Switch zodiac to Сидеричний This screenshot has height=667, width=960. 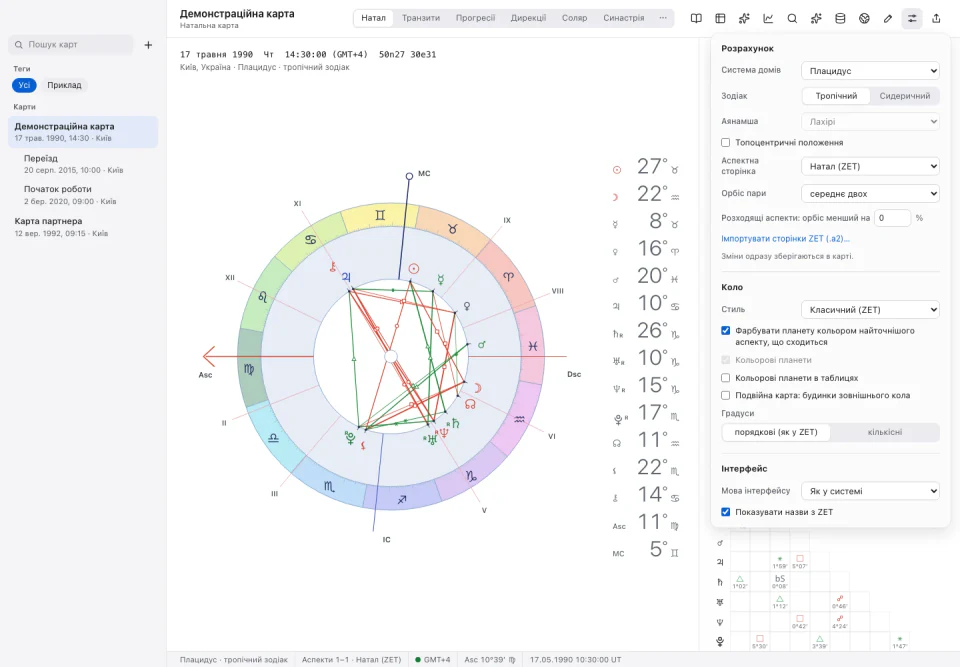[x=904, y=96]
